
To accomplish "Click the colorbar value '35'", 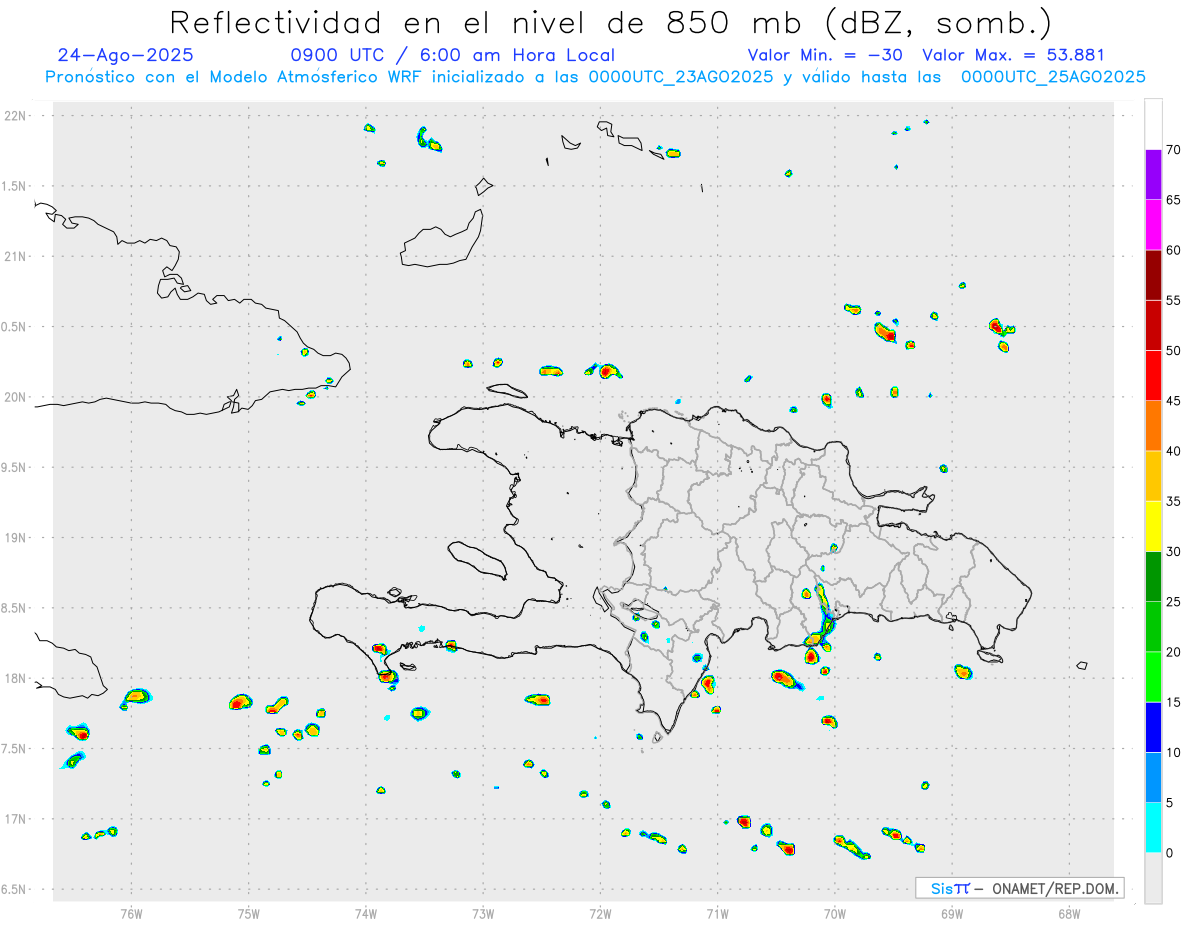I will pyautogui.click(x=1175, y=501).
